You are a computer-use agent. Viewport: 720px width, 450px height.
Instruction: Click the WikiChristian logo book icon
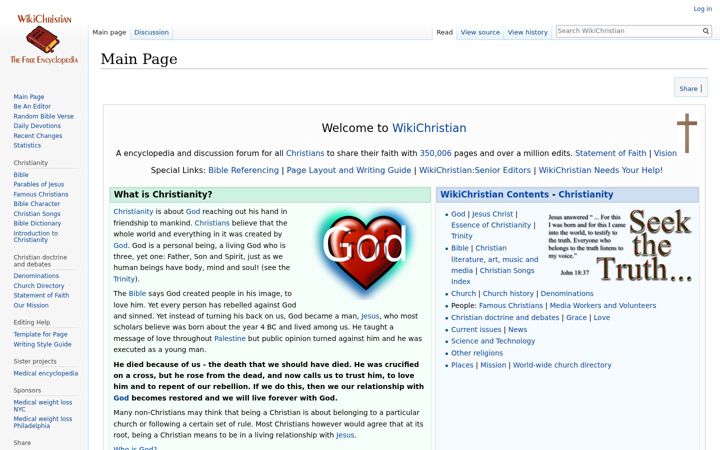coord(43,39)
